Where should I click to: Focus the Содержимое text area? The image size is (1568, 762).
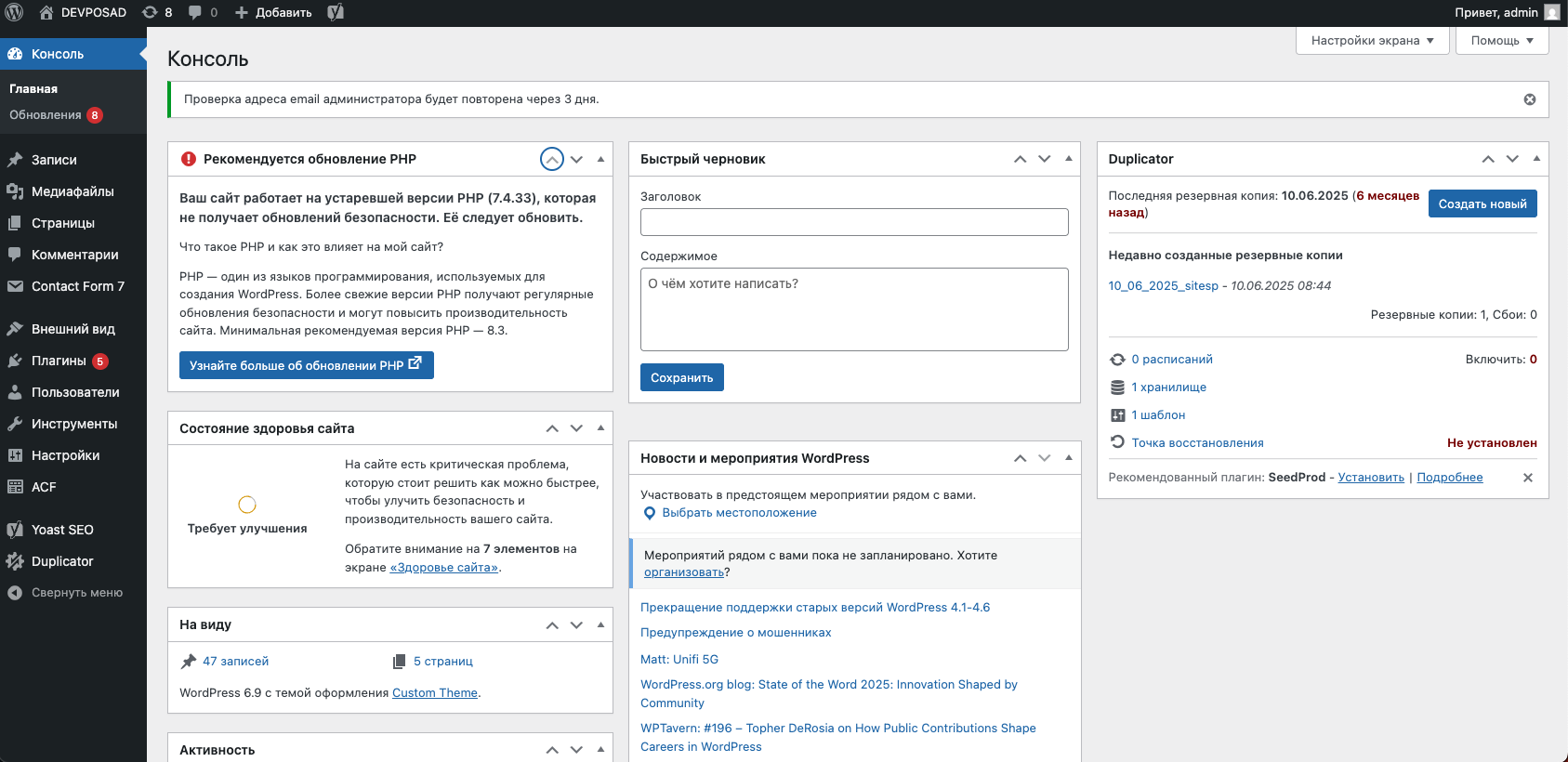[x=854, y=309]
